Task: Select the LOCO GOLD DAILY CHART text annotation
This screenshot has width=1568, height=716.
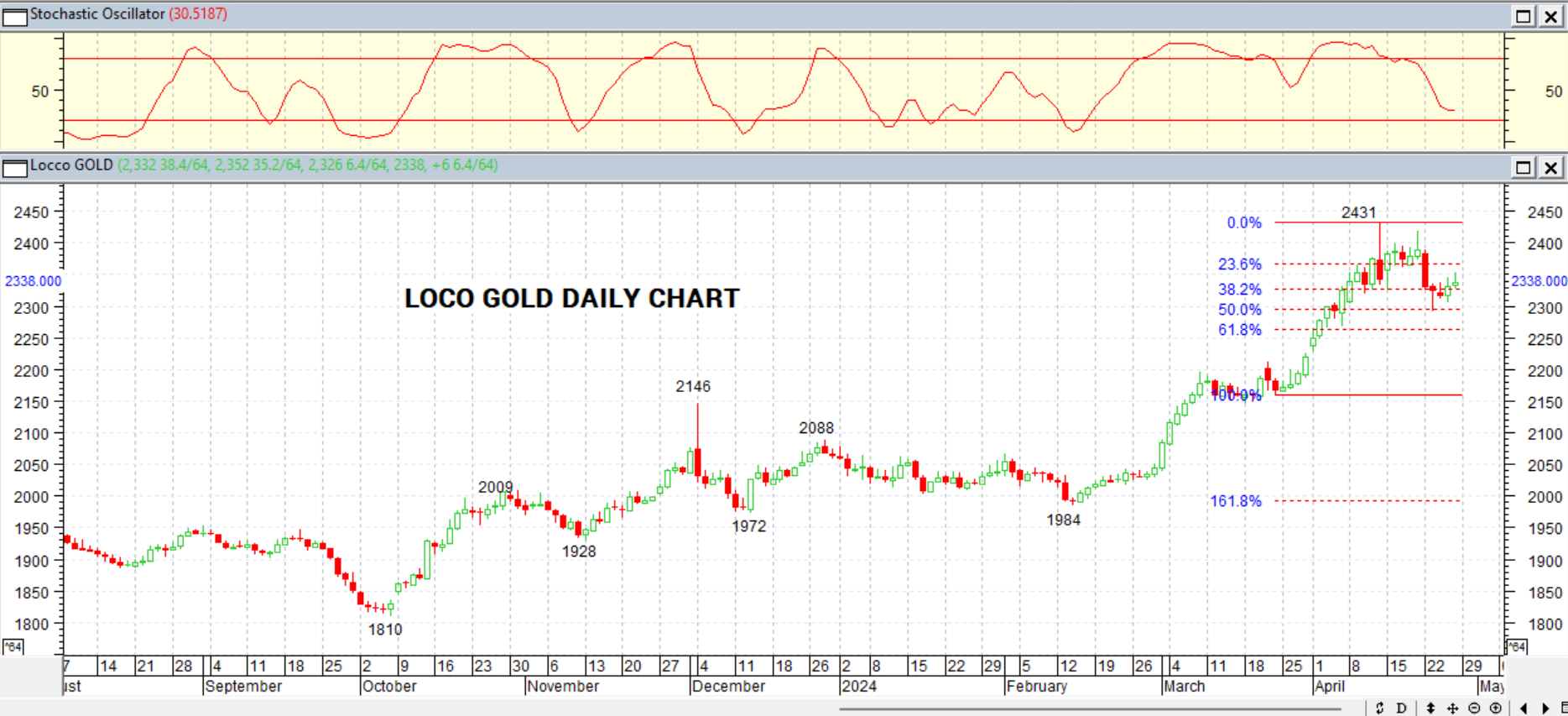Action: (x=572, y=298)
